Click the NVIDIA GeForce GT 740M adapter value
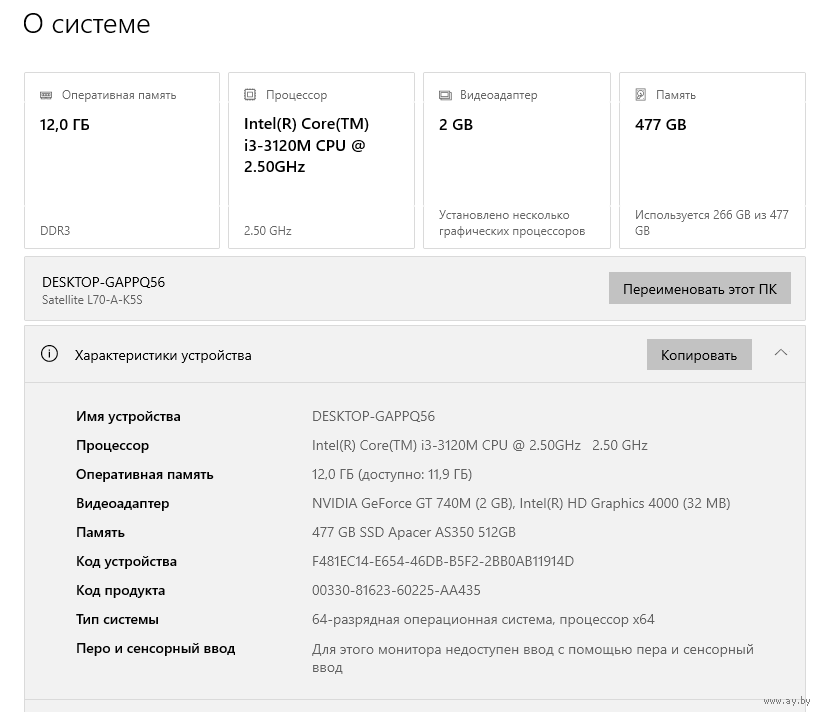 (x=412, y=503)
